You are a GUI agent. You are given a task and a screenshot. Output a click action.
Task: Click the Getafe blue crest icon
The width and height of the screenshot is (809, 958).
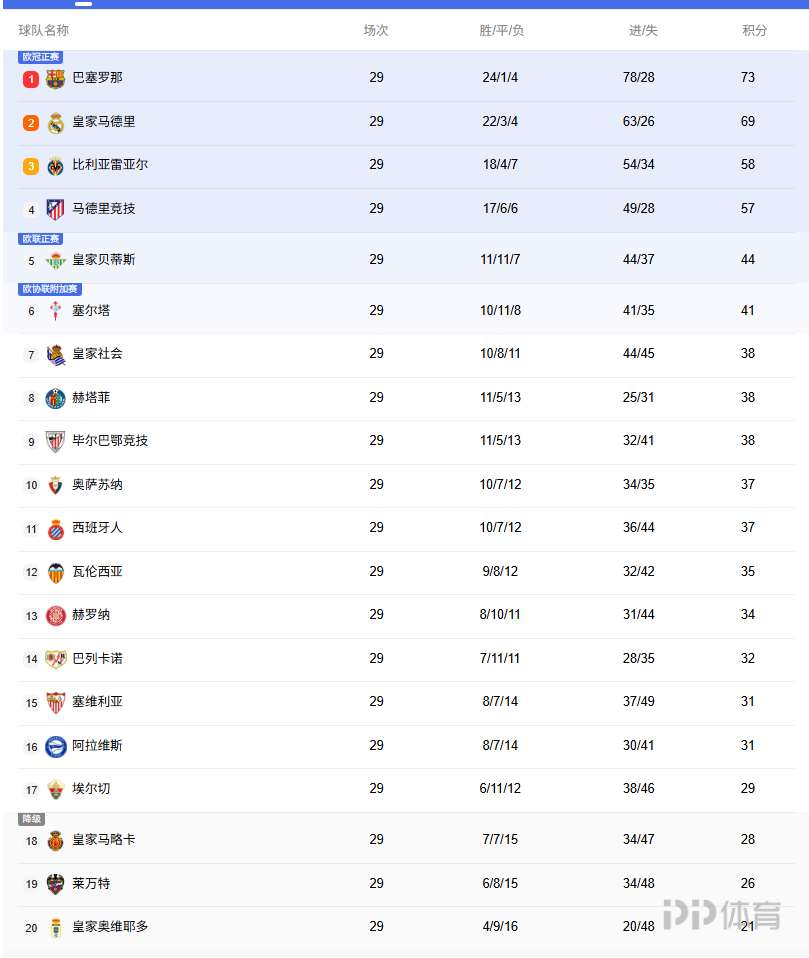(56, 398)
